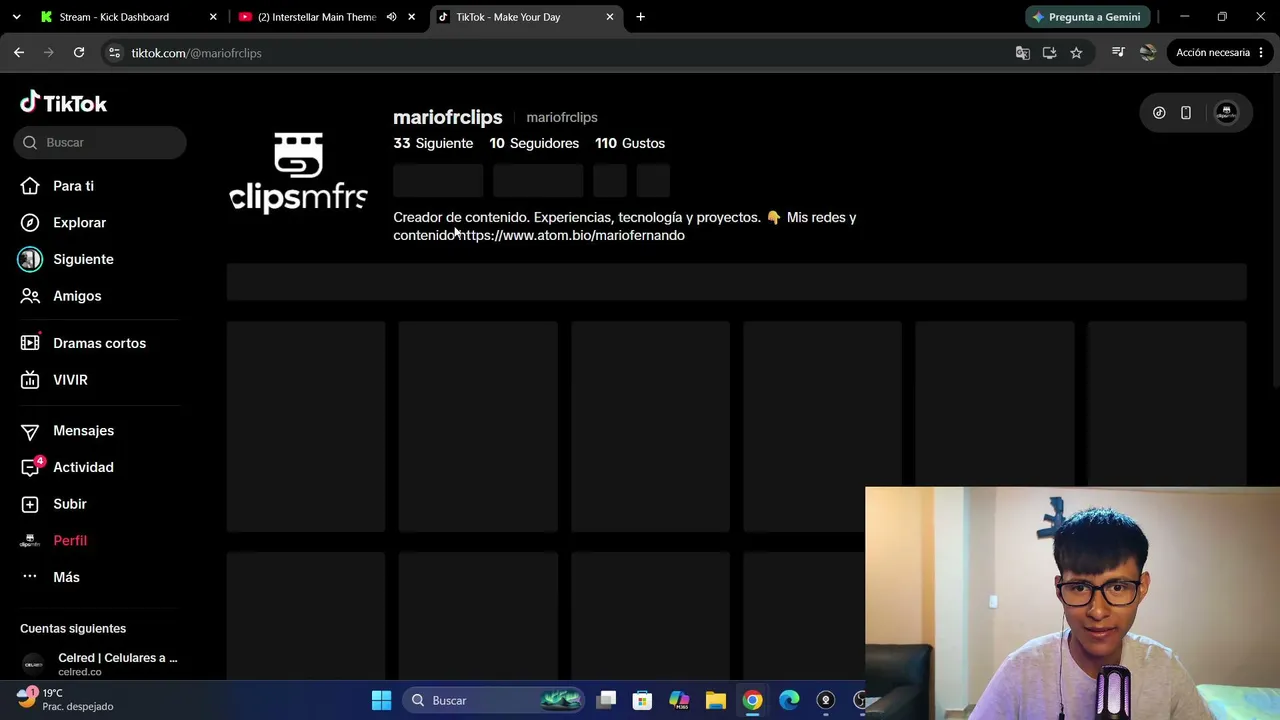This screenshot has height=720, width=1280.
Task: Open the Más three-dots icon
Action: click(x=30, y=577)
